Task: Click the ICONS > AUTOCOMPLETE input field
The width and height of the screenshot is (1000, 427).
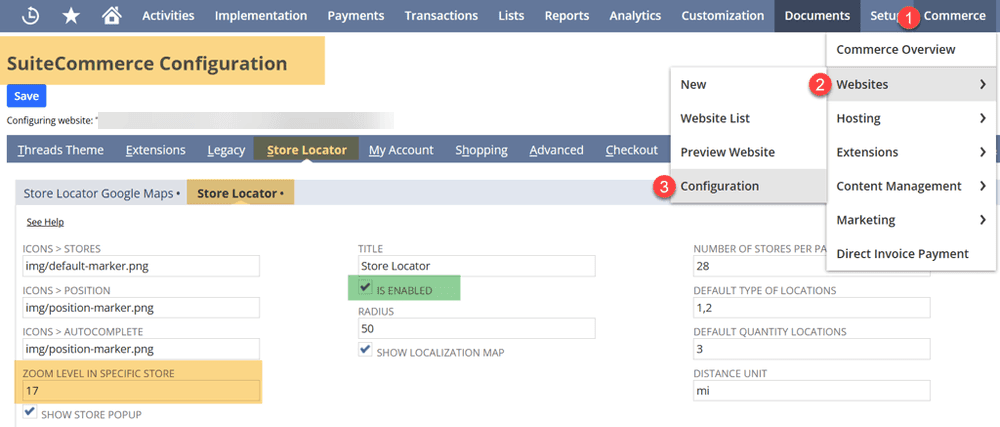Action: (x=141, y=349)
